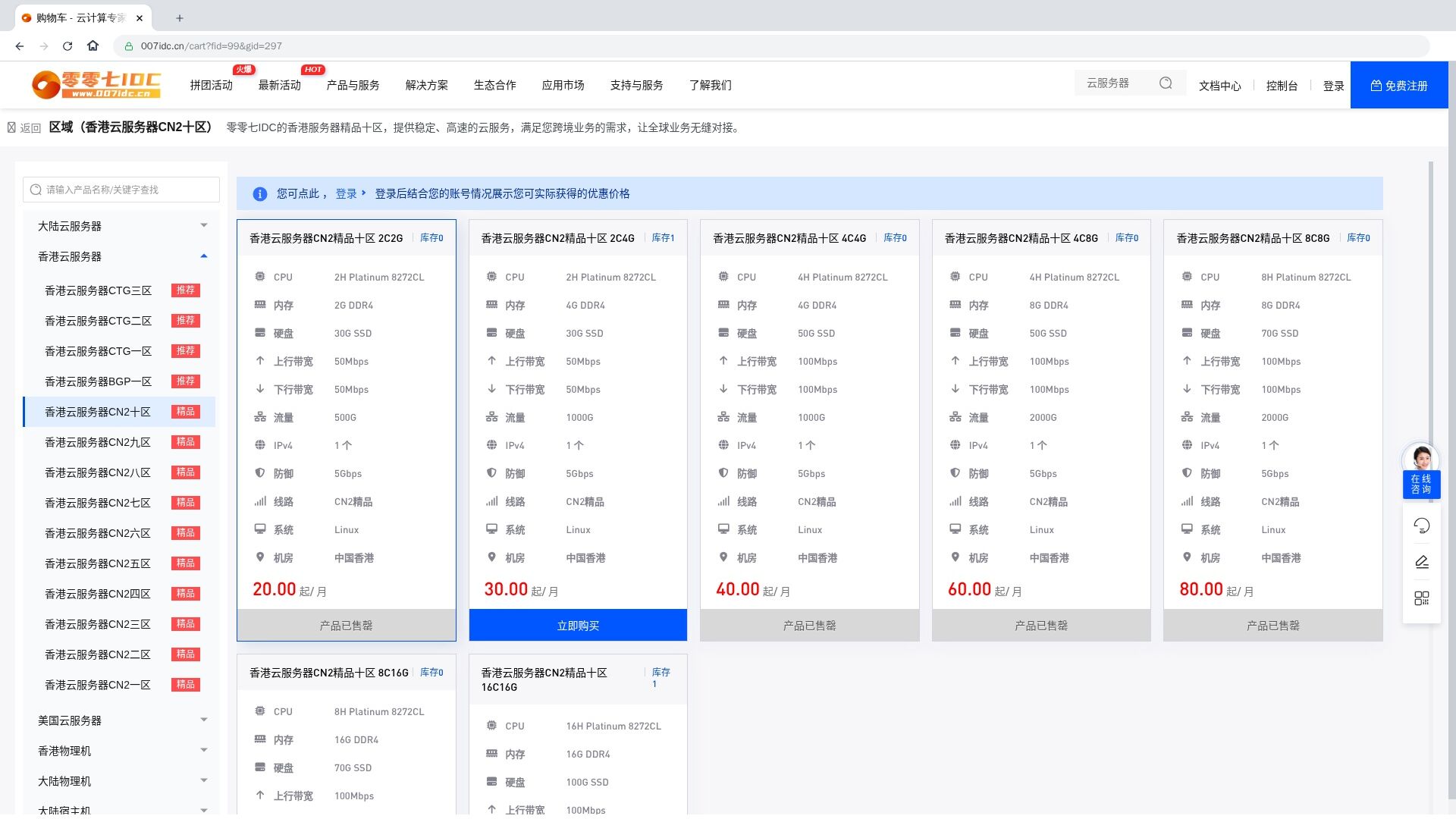Close the 购物车 browser tab

(x=140, y=18)
